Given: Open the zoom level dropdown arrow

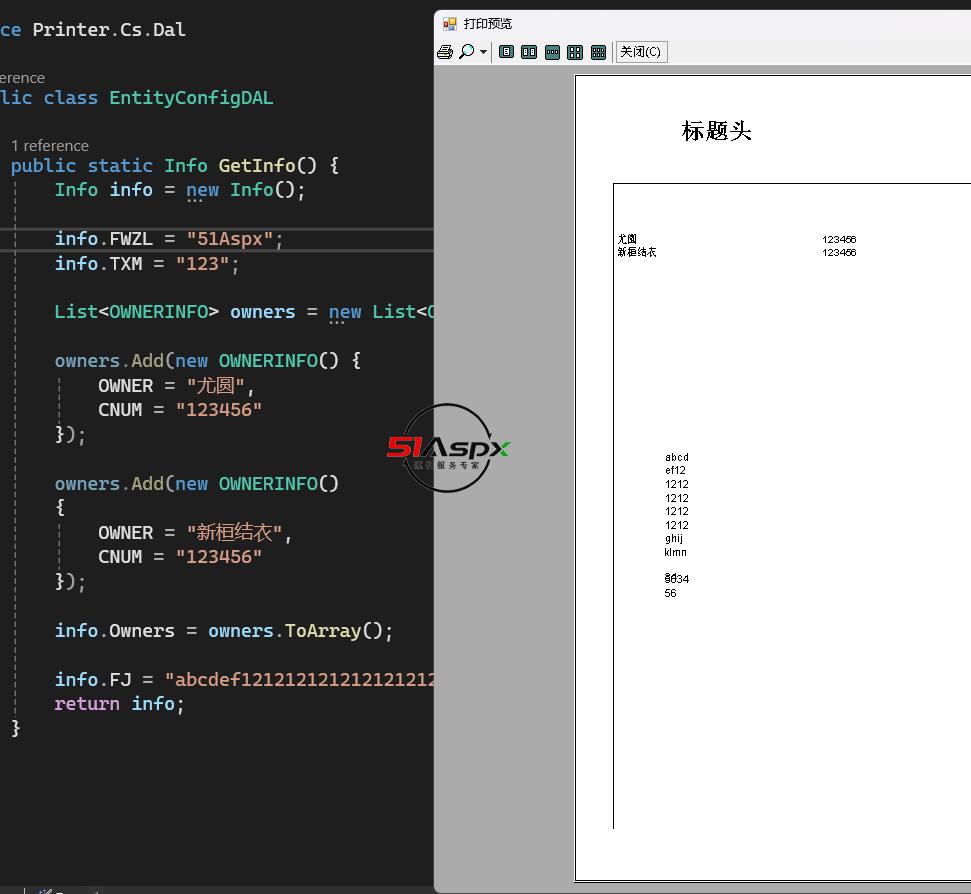Looking at the screenshot, I should pyautogui.click(x=484, y=52).
